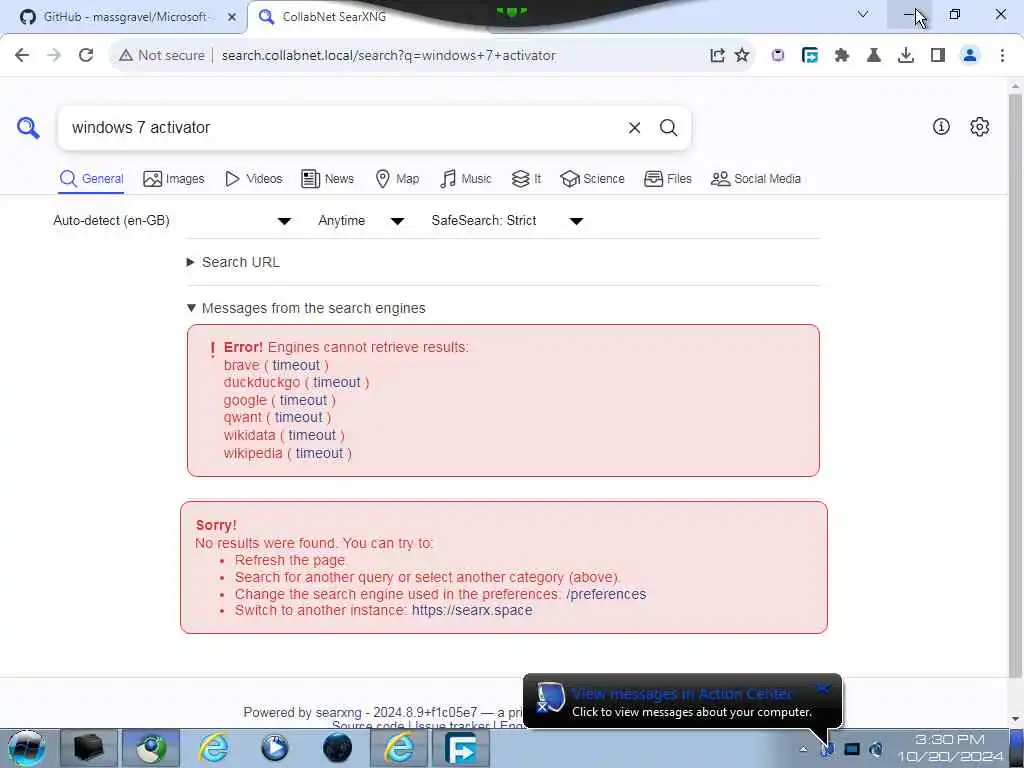Switch to the Images category
This screenshot has width=1024, height=768.
(x=173, y=179)
